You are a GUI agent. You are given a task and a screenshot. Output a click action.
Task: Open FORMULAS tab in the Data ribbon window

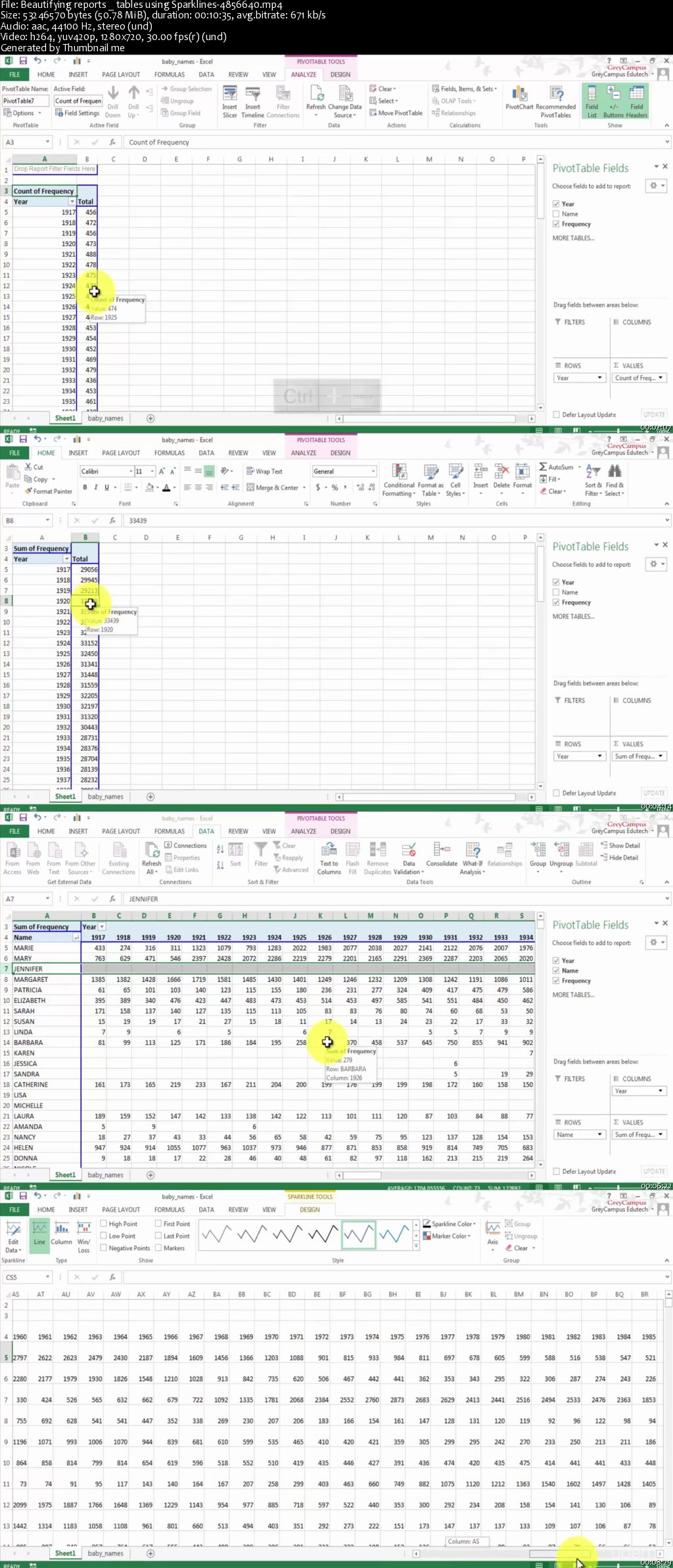click(x=170, y=831)
